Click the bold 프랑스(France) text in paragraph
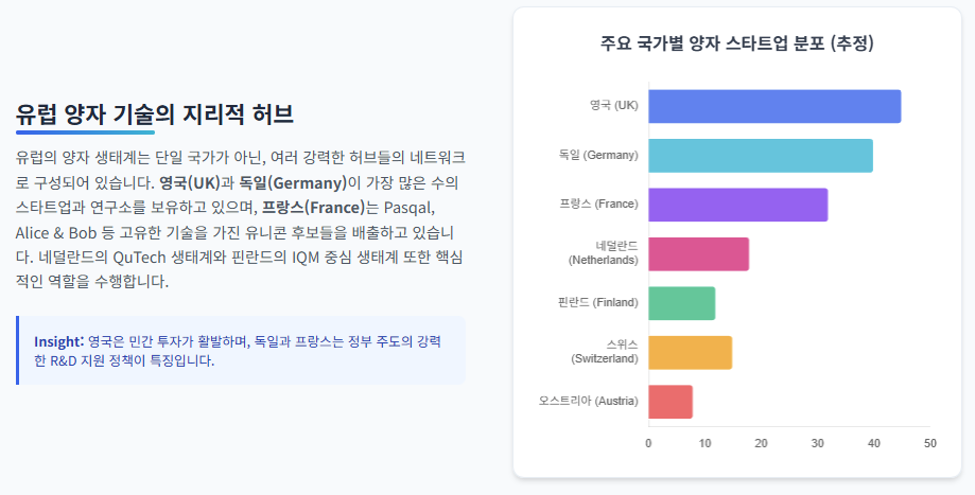This screenshot has width=975, height=495. click(x=313, y=207)
